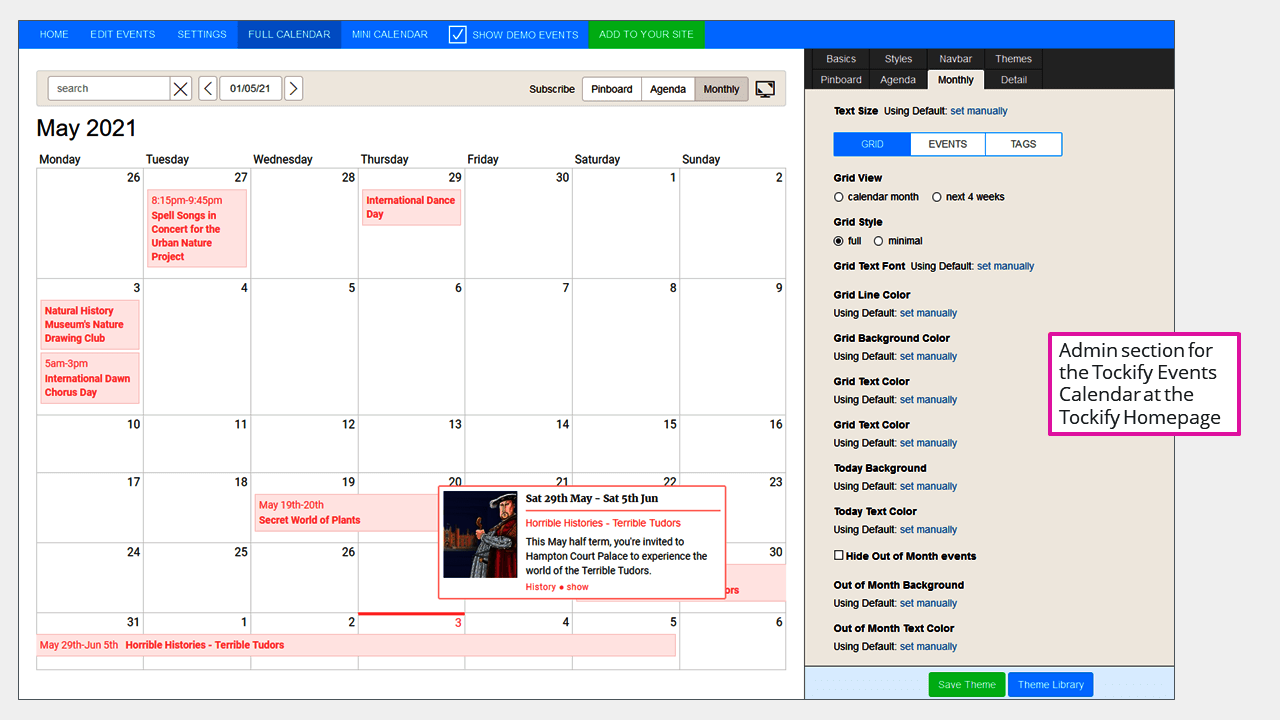This screenshot has height=720, width=1280.
Task: Choose the next 4 weeks grid view
Action: pyautogui.click(x=936, y=196)
